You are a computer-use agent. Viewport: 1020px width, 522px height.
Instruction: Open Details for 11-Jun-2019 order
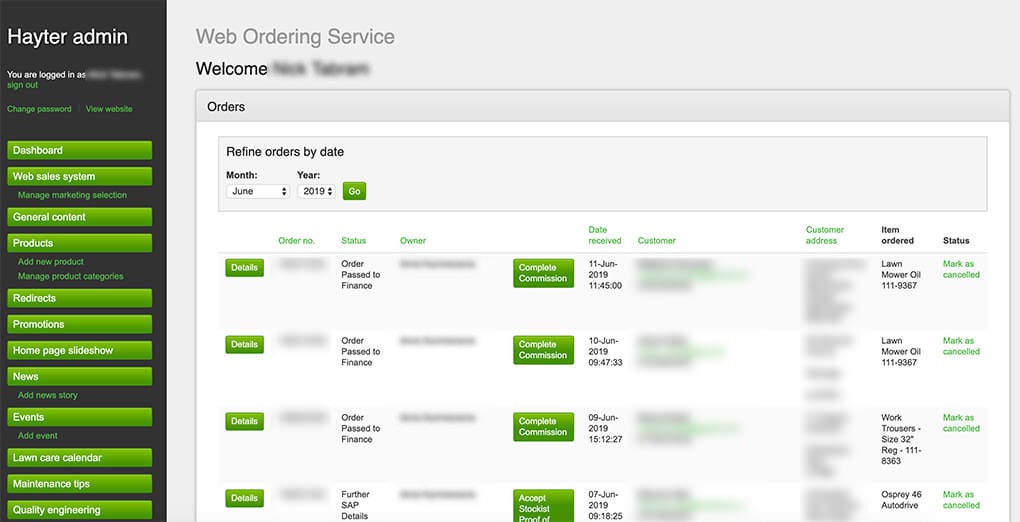tap(245, 268)
